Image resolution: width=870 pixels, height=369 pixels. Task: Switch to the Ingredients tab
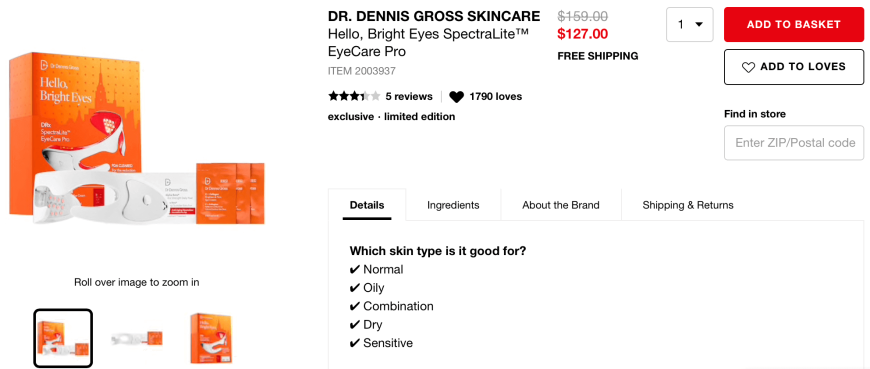pos(453,205)
